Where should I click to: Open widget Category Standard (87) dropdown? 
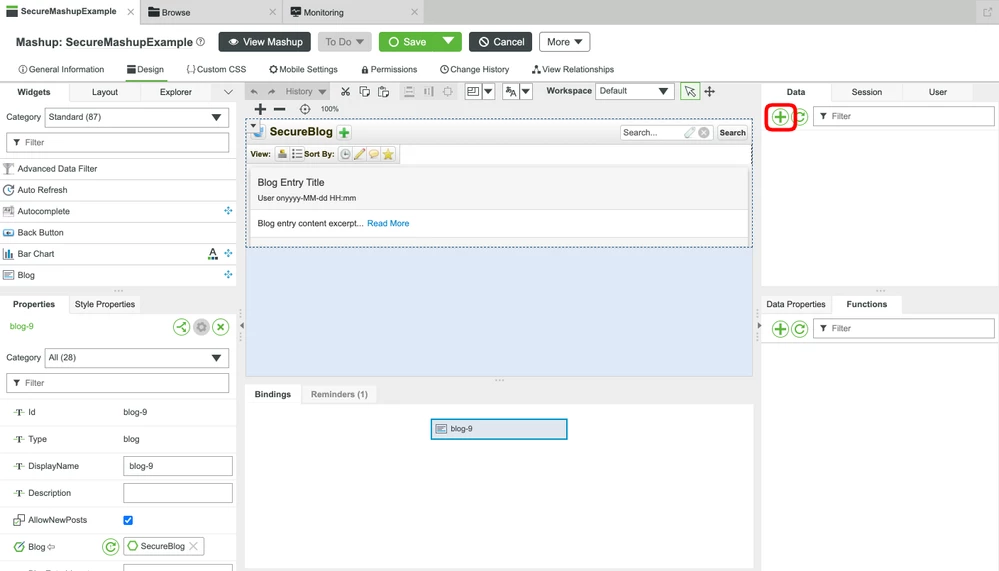coord(136,117)
